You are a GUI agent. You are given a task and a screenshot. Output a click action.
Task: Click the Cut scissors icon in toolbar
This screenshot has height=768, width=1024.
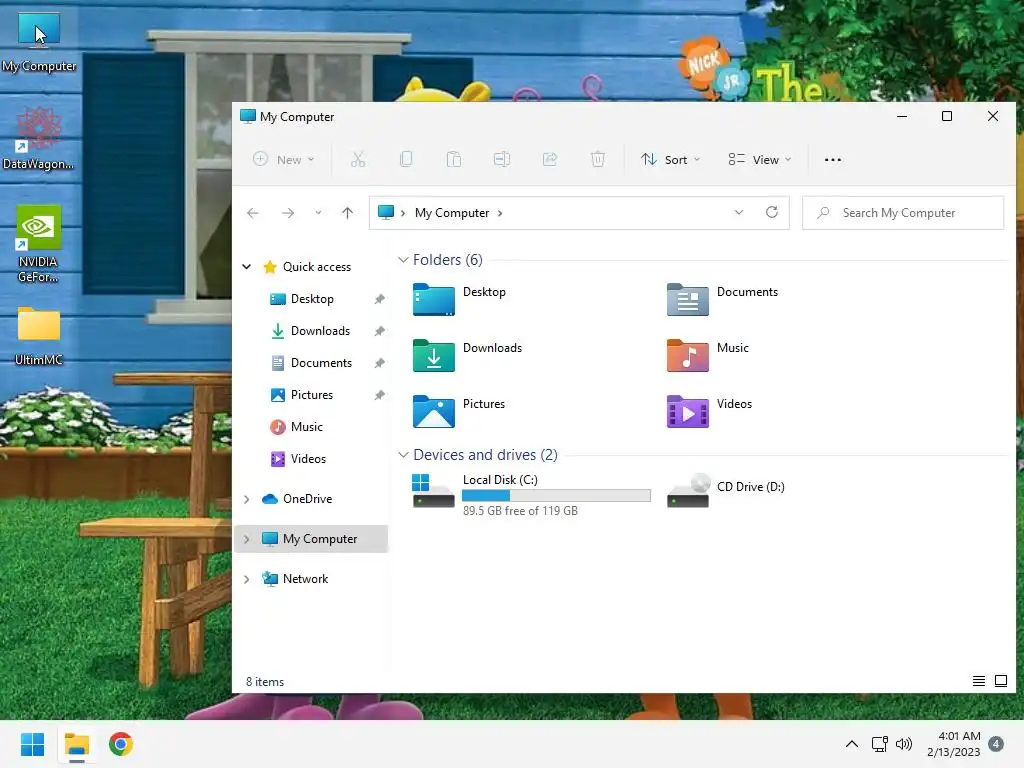358,159
